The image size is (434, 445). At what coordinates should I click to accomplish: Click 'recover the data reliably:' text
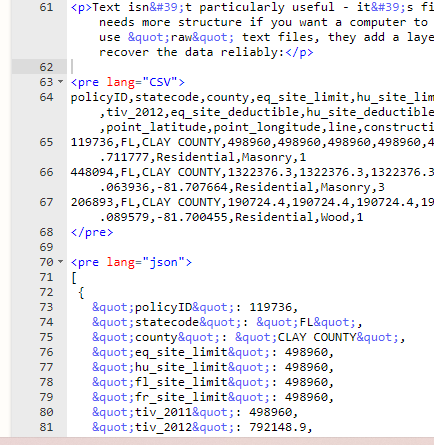click(x=192, y=52)
